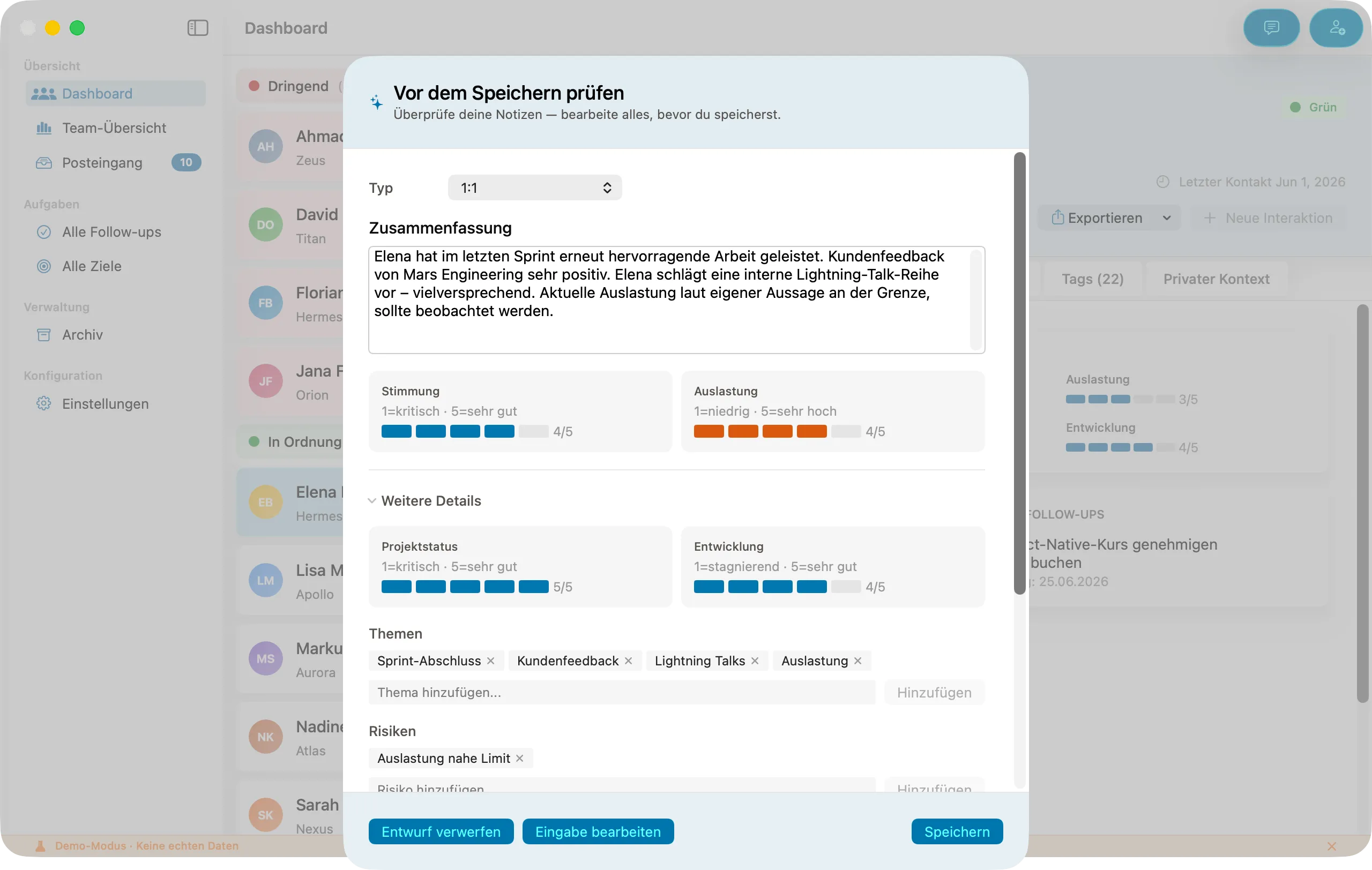Select Florian's FB avatar card

(x=290, y=303)
